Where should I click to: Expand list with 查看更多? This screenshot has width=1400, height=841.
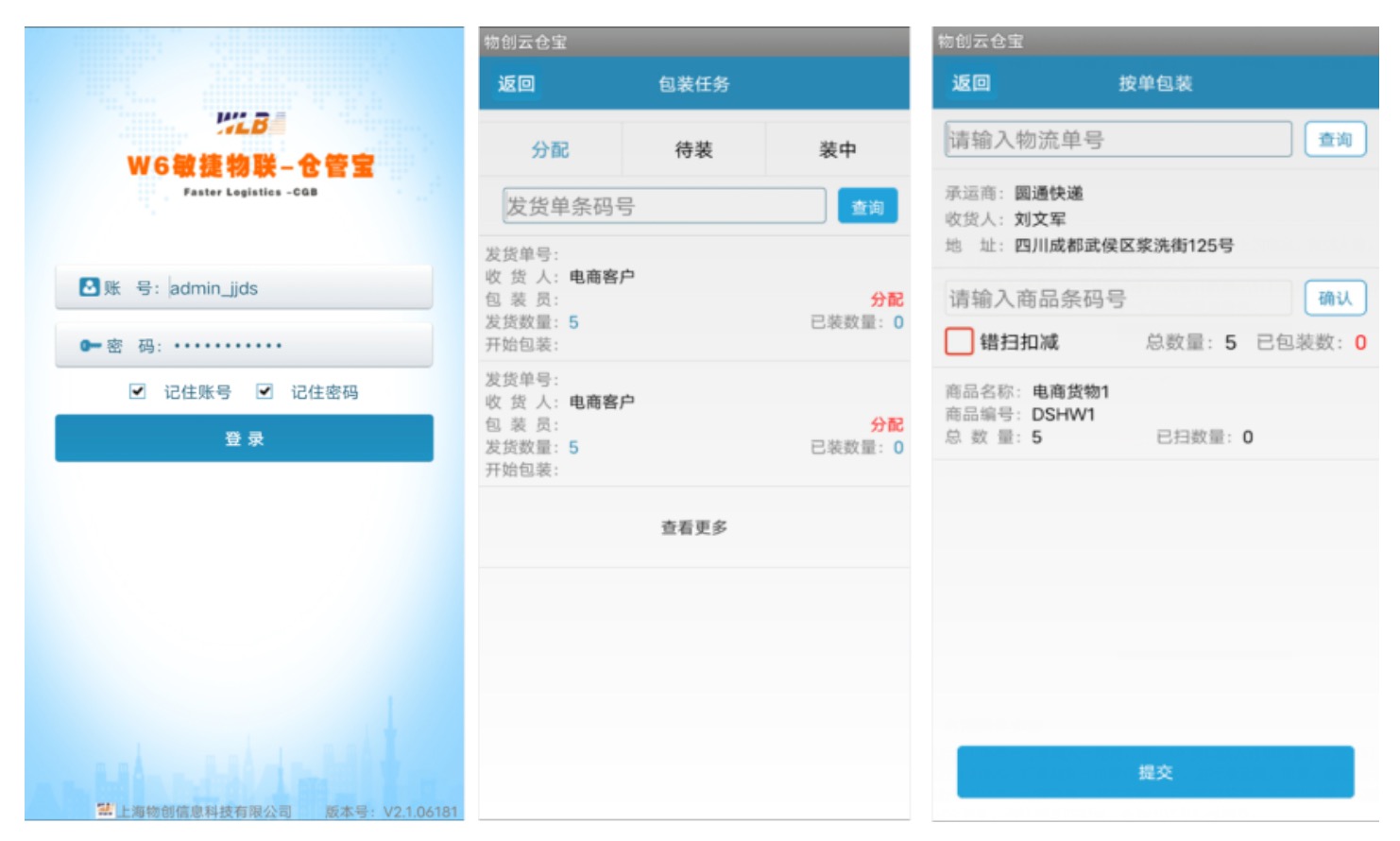(693, 527)
